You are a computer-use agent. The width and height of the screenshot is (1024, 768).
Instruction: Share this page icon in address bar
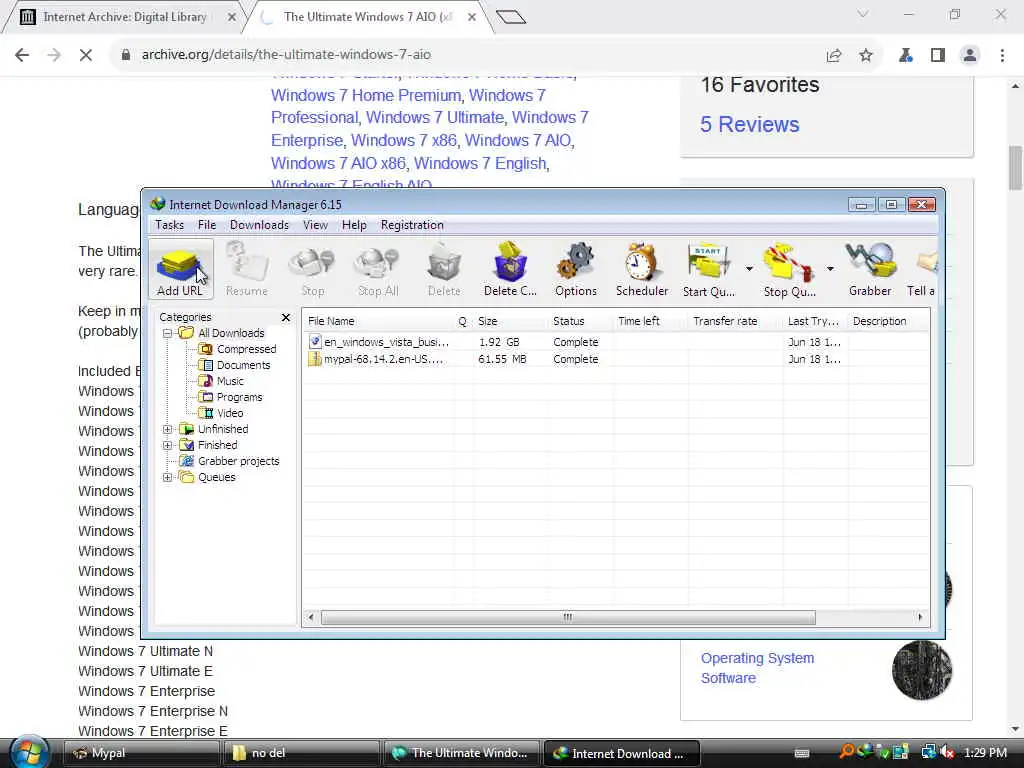tap(834, 56)
